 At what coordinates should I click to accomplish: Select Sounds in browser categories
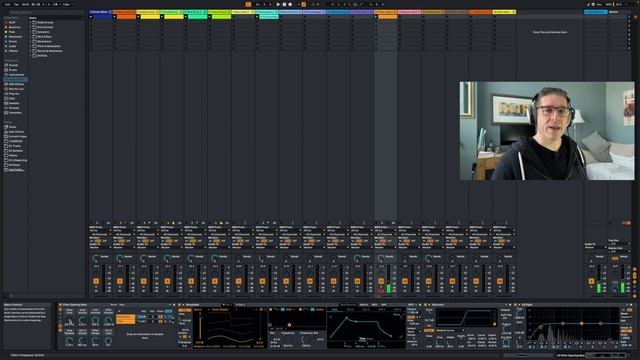[x=13, y=65]
